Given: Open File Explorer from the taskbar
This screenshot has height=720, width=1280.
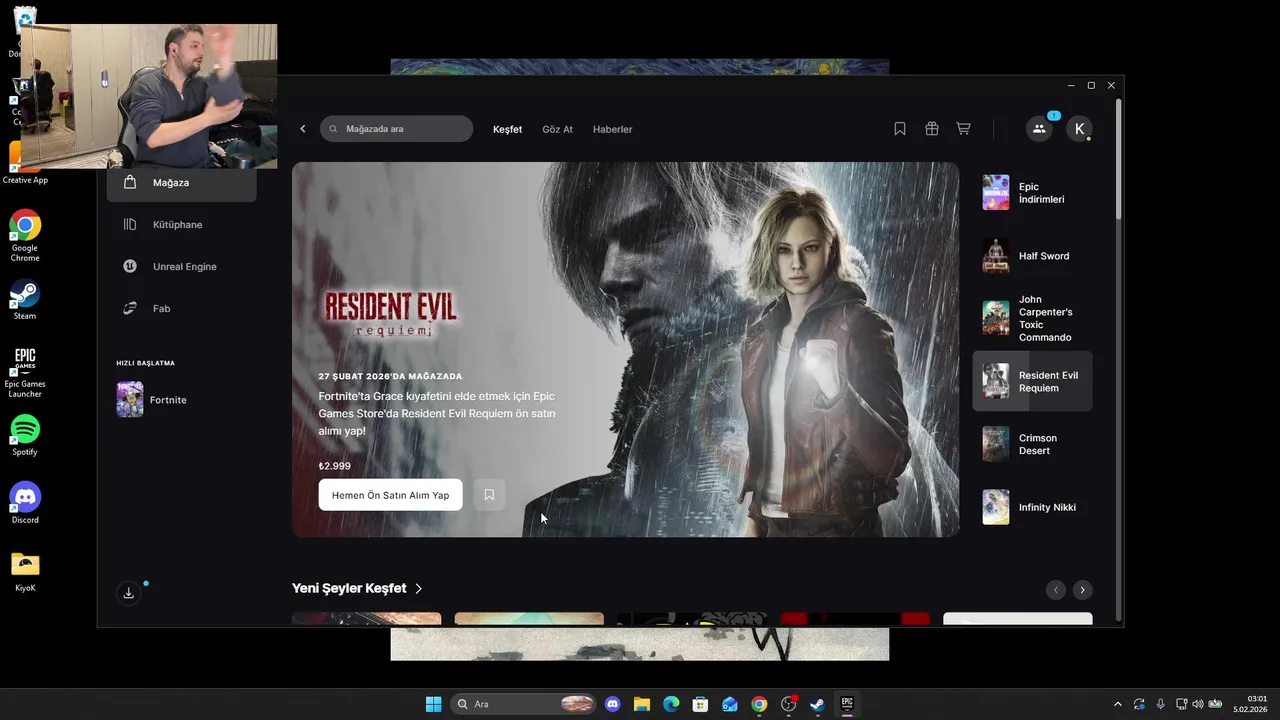Looking at the screenshot, I should pos(642,704).
